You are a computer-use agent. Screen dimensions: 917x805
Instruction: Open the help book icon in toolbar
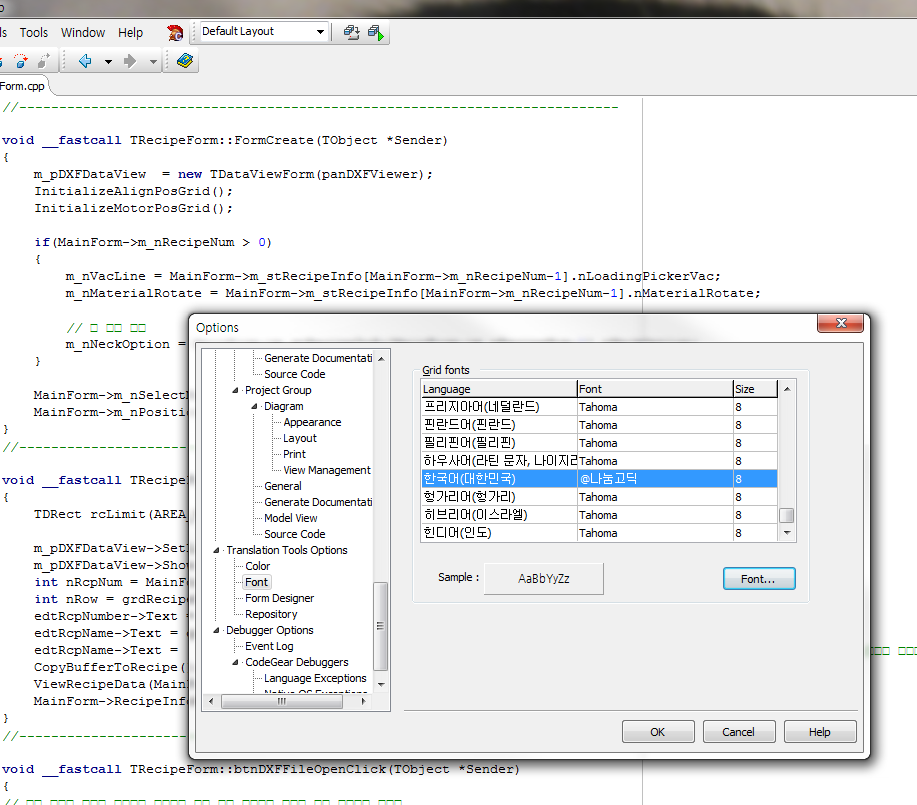(x=186, y=62)
